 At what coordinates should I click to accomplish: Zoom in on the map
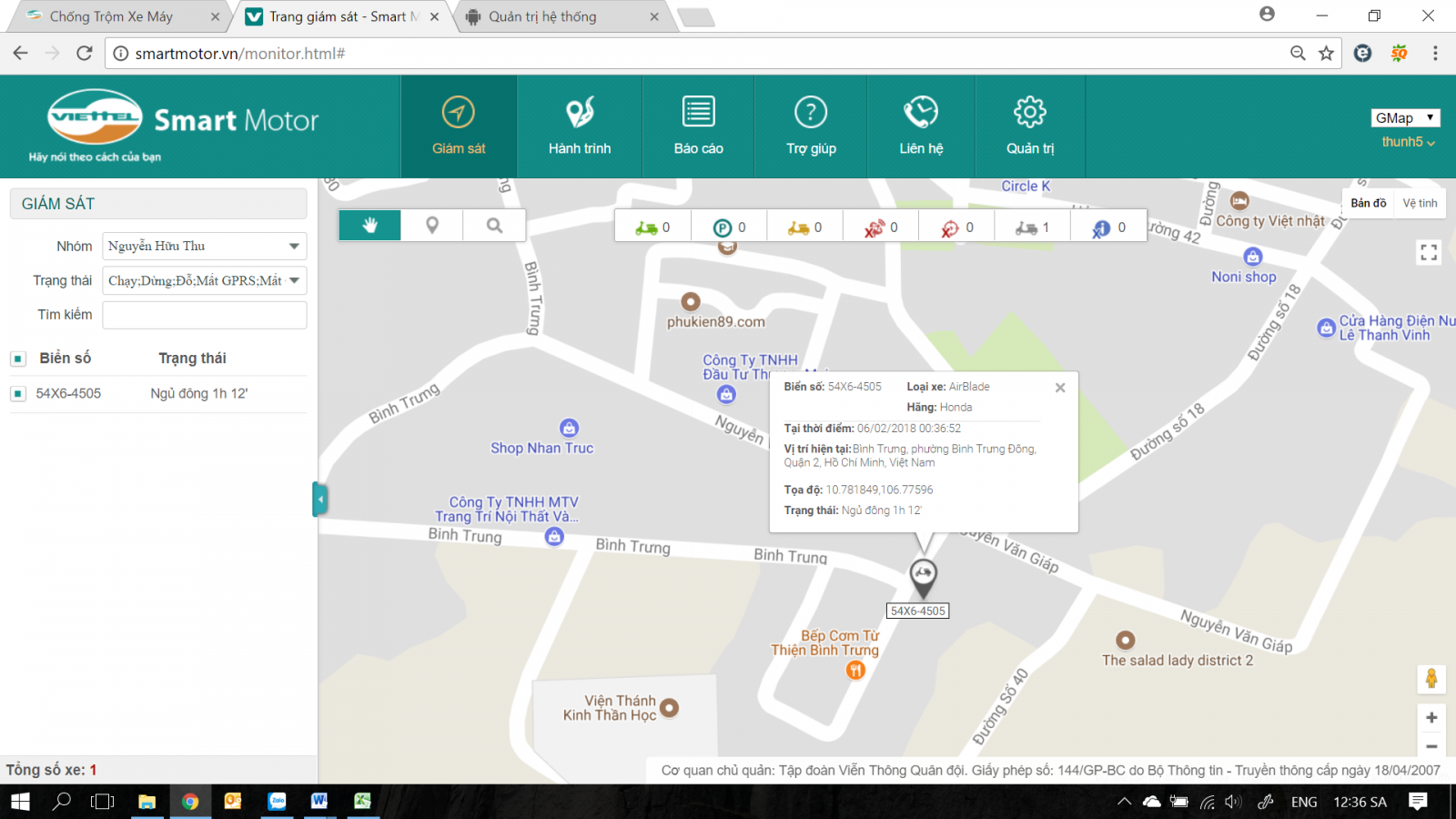pyautogui.click(x=1431, y=718)
